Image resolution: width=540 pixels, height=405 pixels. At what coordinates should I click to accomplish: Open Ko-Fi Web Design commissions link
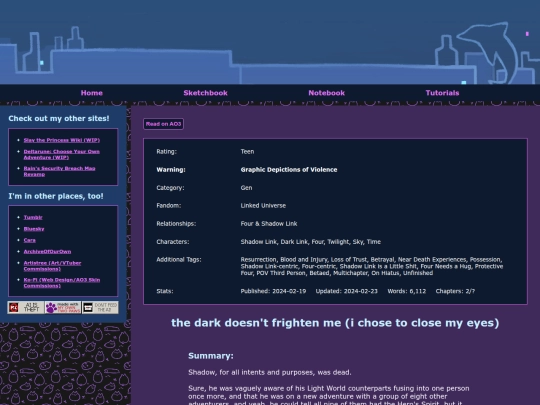(x=62, y=283)
